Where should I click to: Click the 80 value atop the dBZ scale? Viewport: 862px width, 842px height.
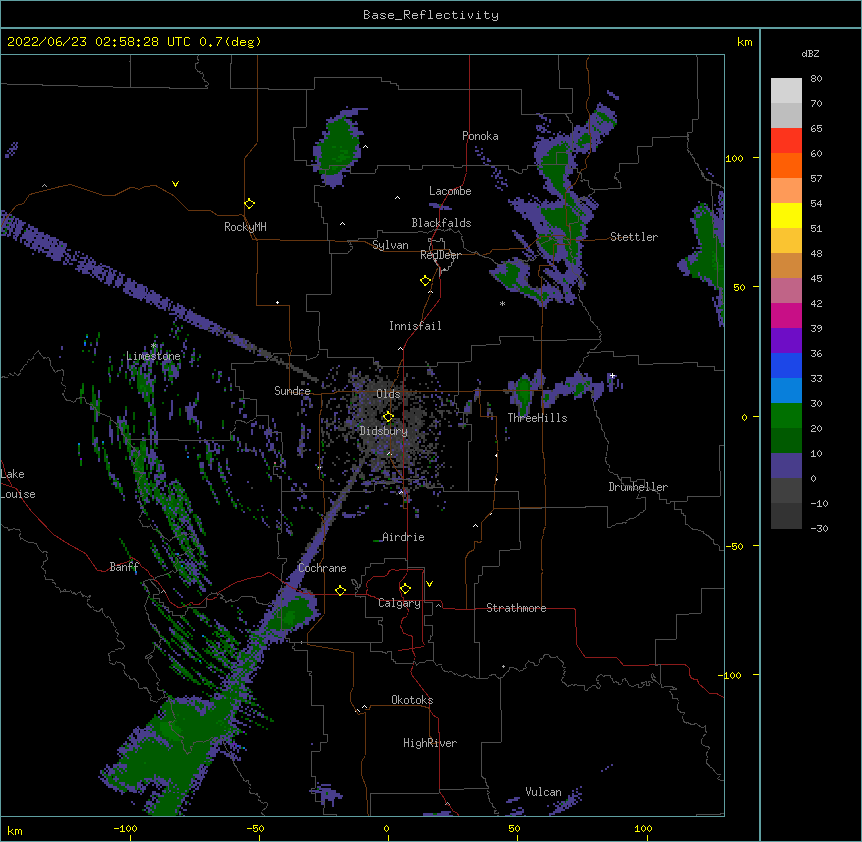(816, 79)
